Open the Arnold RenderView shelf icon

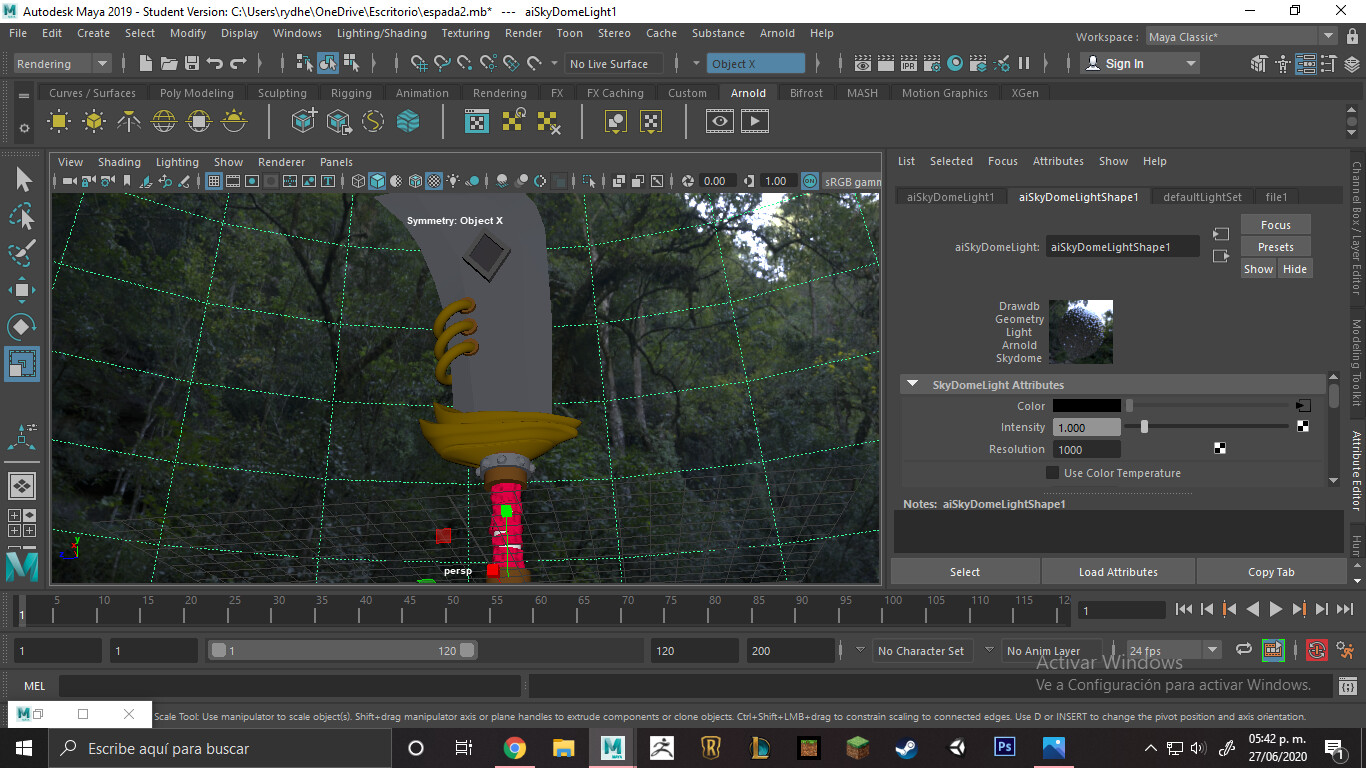[719, 122]
